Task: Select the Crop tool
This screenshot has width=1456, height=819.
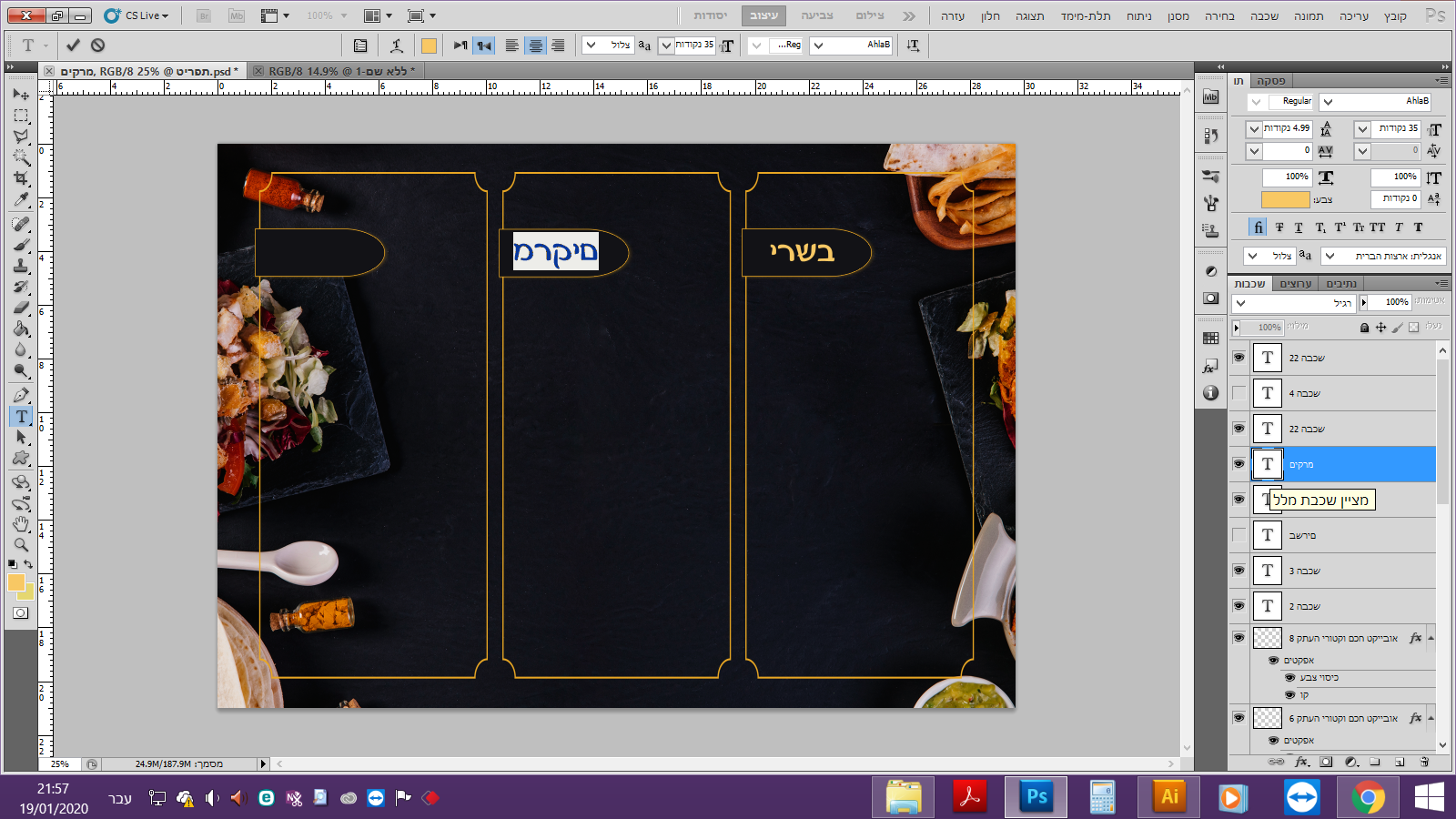Action: [21, 178]
